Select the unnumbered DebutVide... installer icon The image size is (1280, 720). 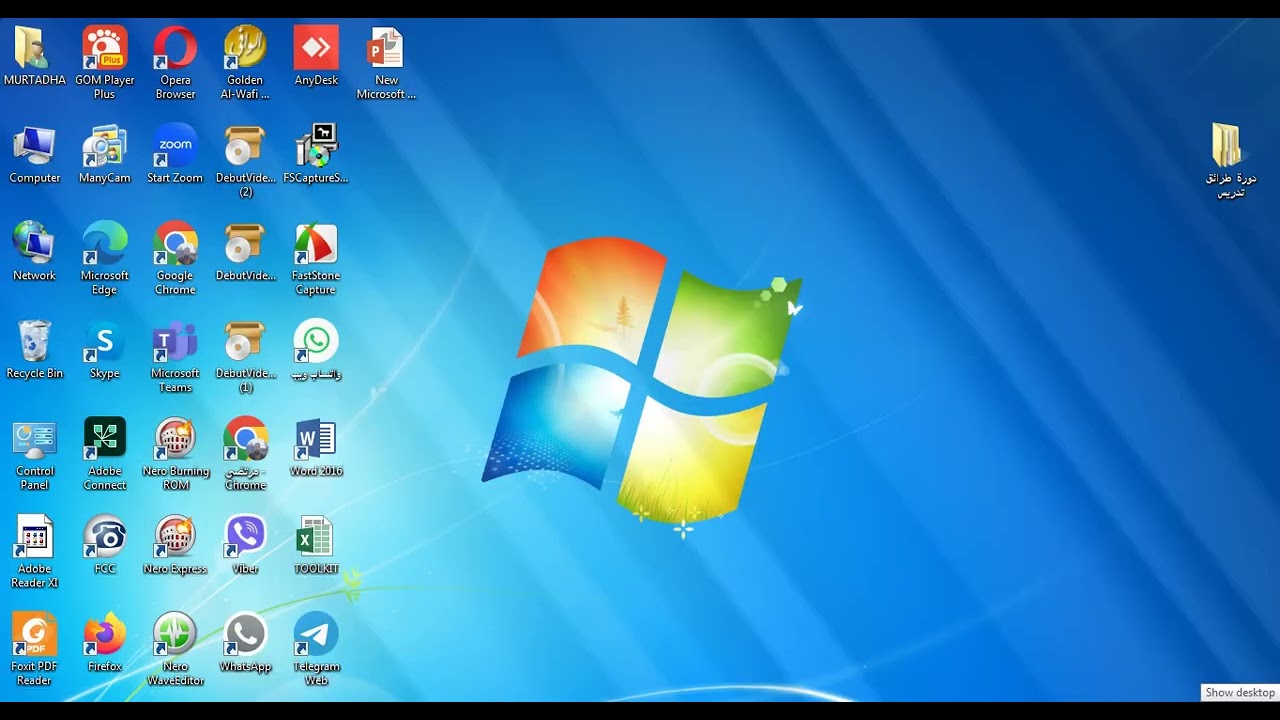[x=245, y=244]
